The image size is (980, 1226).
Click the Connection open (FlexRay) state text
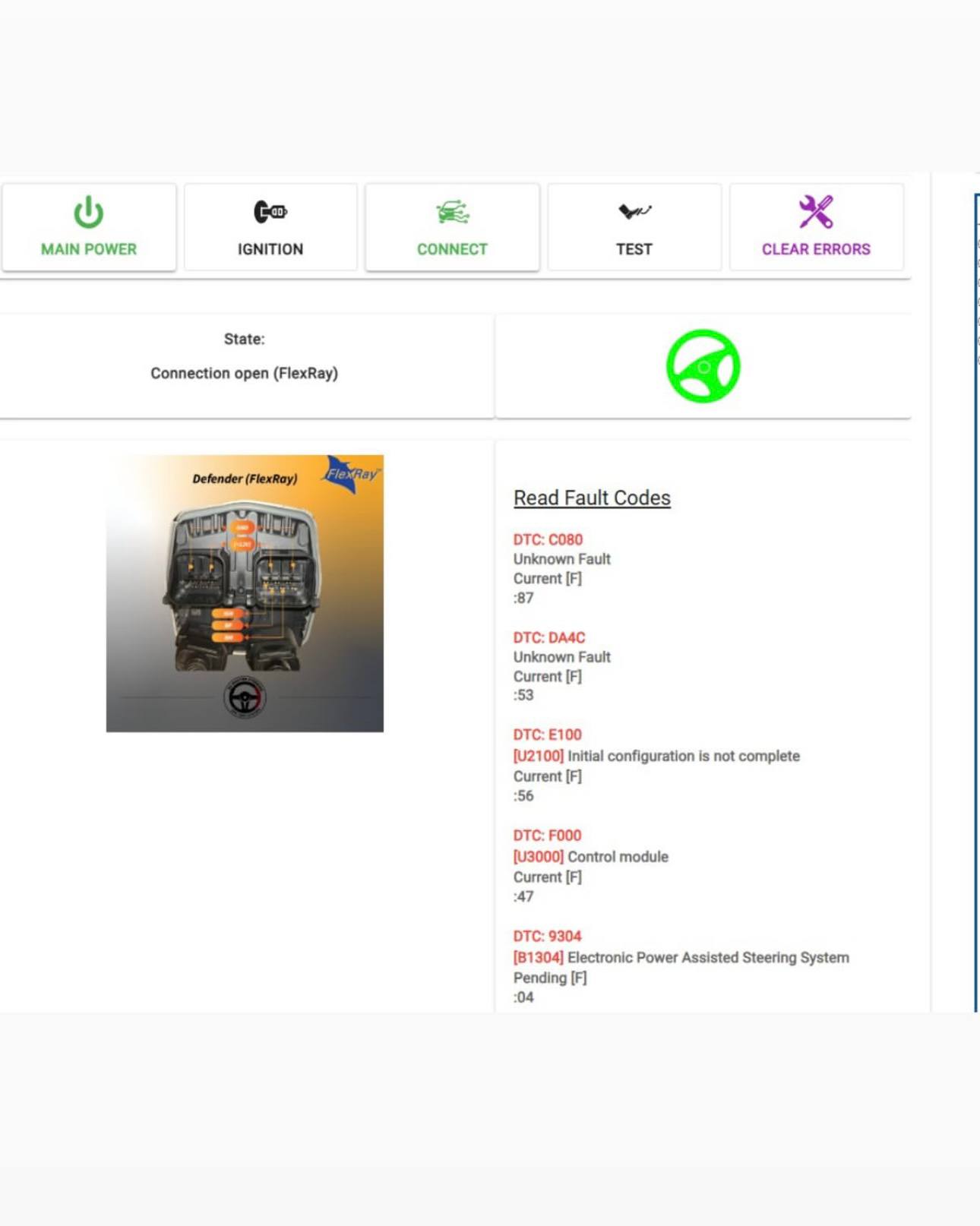(x=244, y=373)
